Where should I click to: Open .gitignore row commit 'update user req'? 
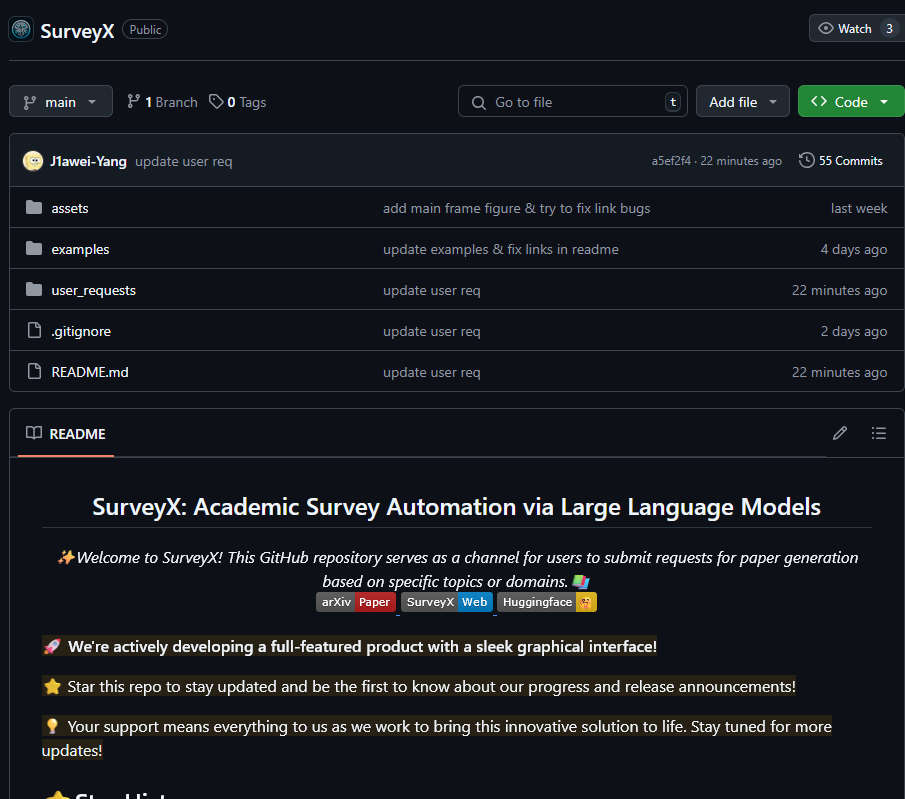[x=432, y=331]
